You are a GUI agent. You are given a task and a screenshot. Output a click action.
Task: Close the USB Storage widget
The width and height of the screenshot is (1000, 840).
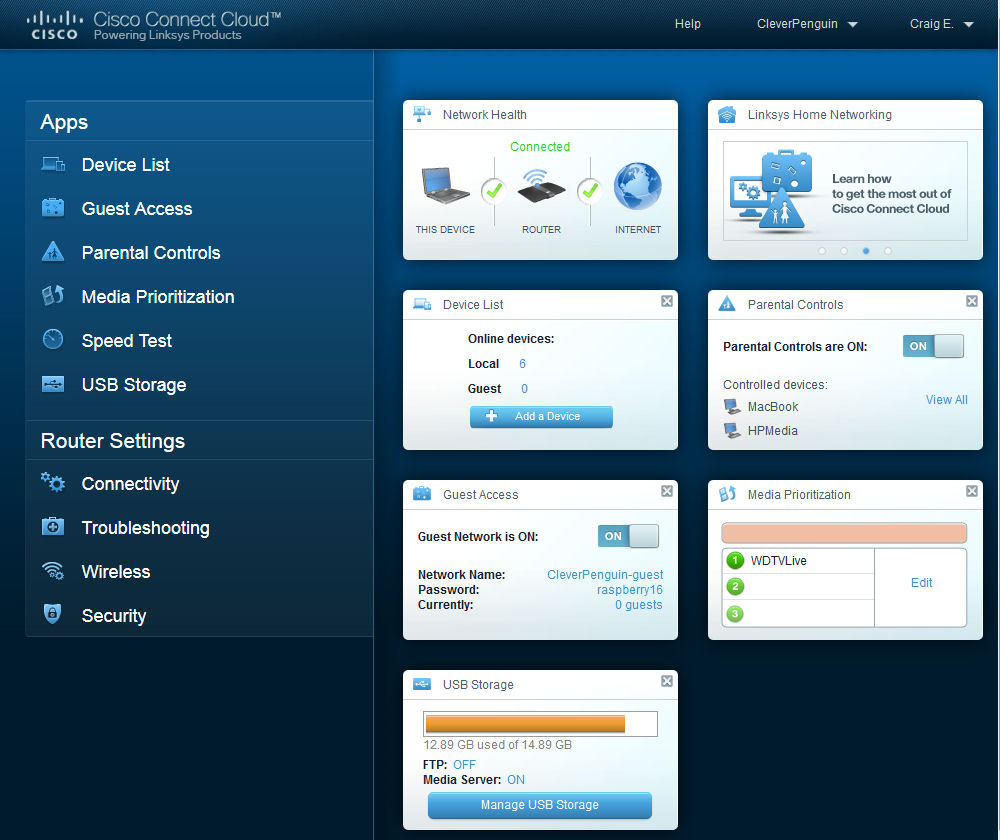click(666, 681)
